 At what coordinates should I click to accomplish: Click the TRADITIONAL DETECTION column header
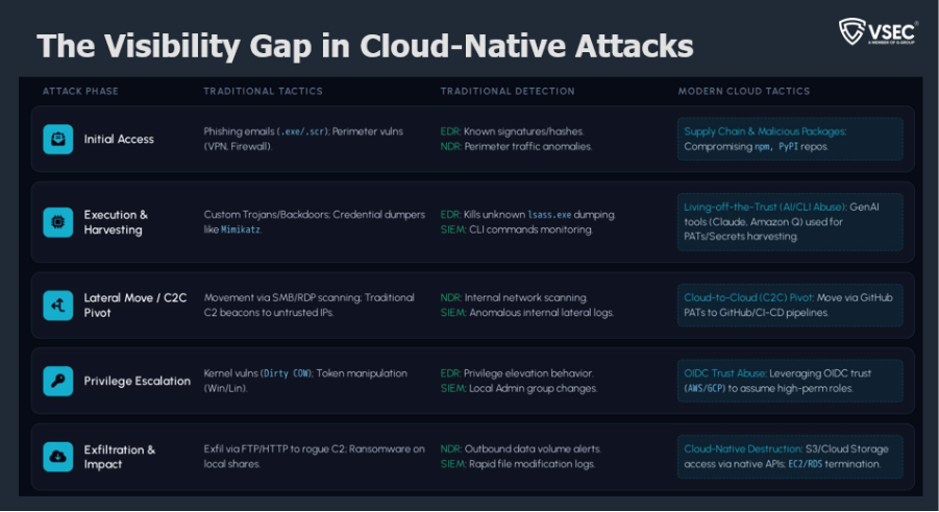[507, 91]
